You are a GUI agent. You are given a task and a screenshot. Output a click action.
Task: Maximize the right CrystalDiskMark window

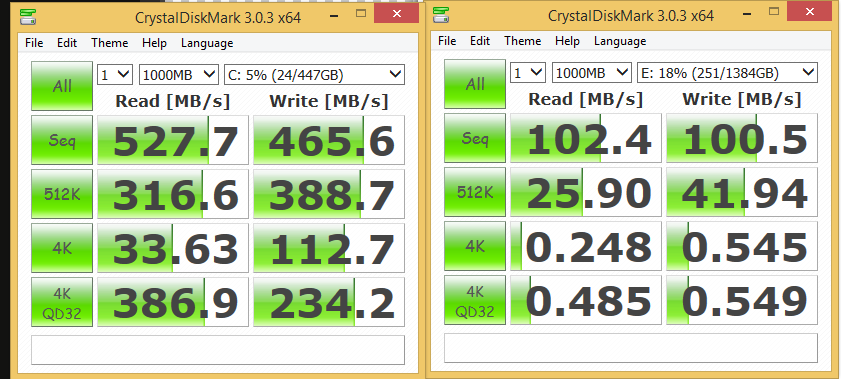point(774,12)
